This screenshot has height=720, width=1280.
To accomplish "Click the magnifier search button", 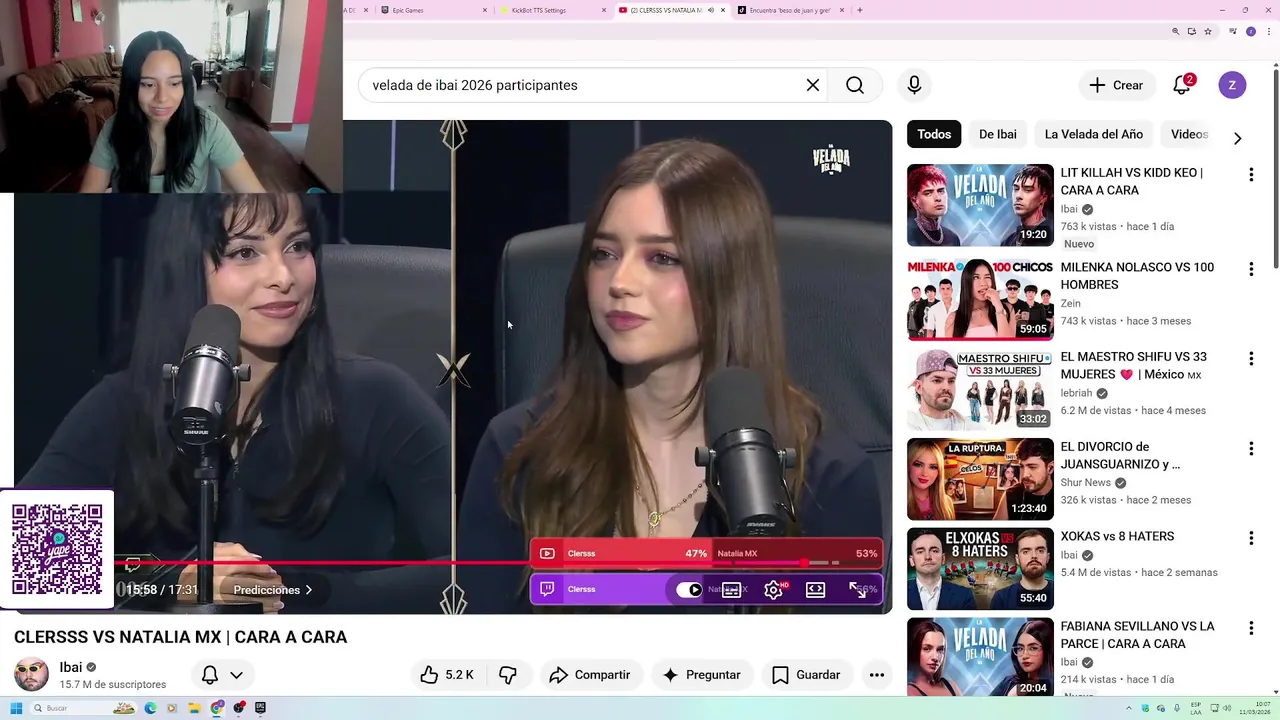I will (x=855, y=85).
